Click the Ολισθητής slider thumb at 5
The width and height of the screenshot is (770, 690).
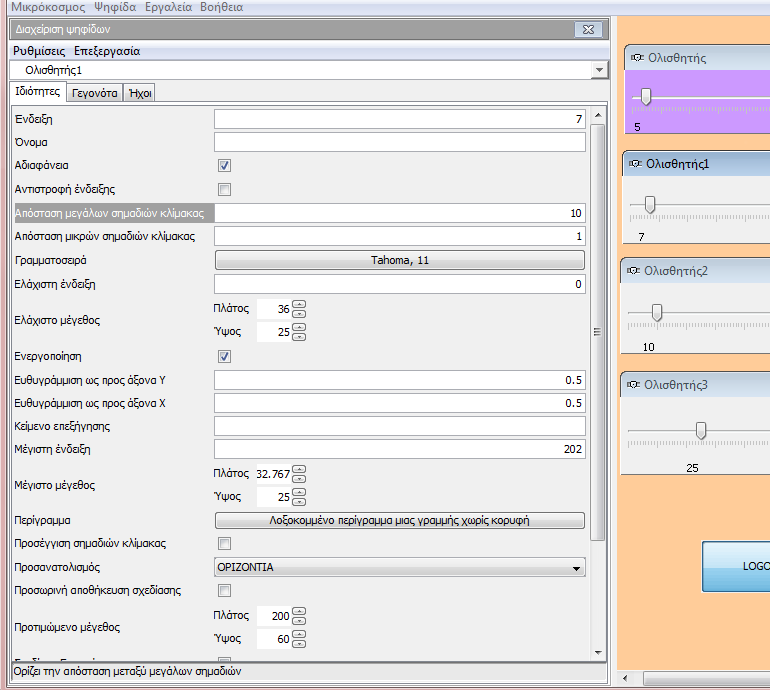pos(646,96)
